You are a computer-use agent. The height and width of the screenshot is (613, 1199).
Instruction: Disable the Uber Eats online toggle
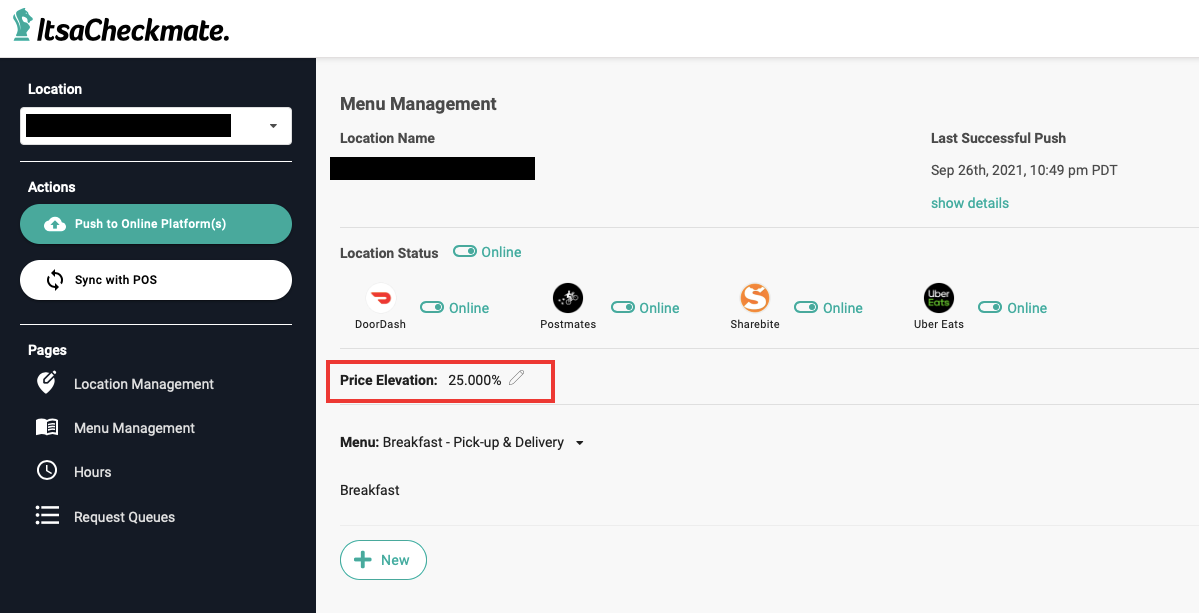(990, 308)
